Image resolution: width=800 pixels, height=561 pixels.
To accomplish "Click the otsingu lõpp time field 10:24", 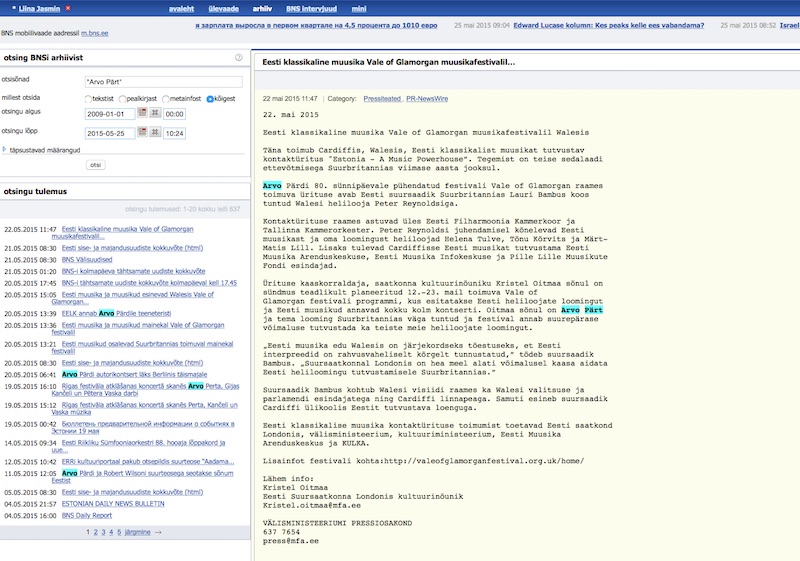I will click(174, 133).
